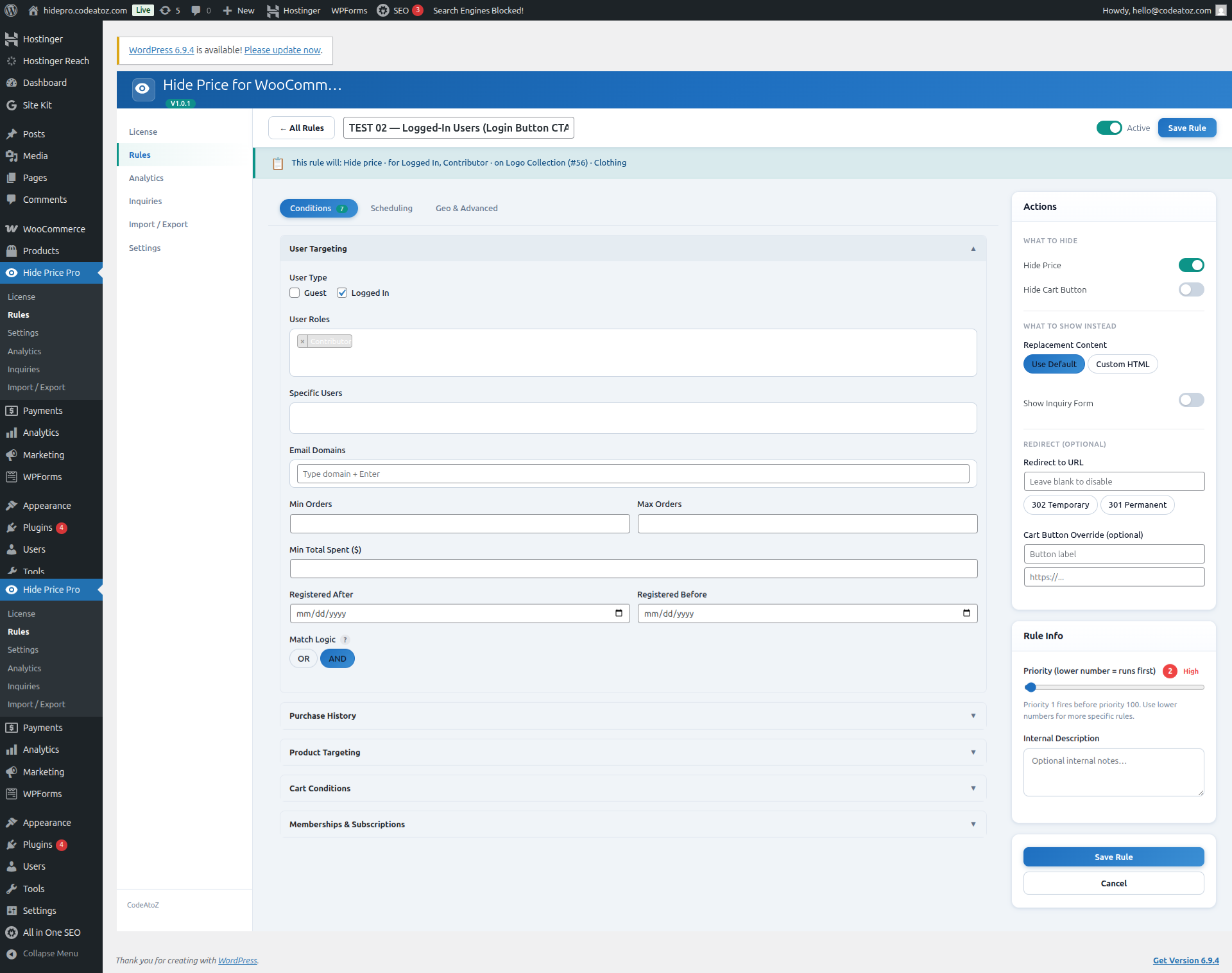This screenshot has height=973, width=1232.
Task: Open Import / Export beside the Rules list
Action: coord(158,224)
